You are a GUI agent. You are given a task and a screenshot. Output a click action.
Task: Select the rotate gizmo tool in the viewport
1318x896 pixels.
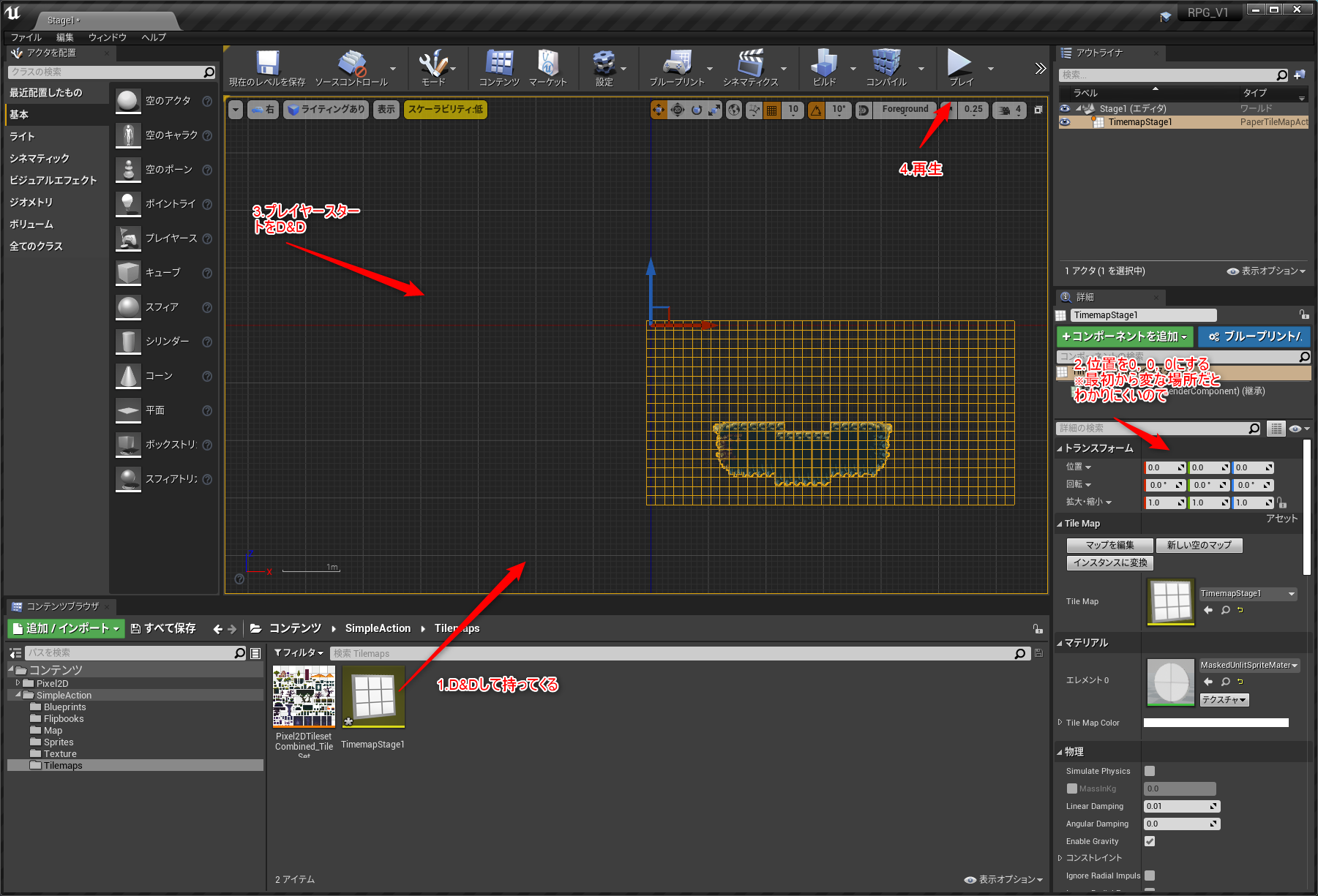pos(697,110)
